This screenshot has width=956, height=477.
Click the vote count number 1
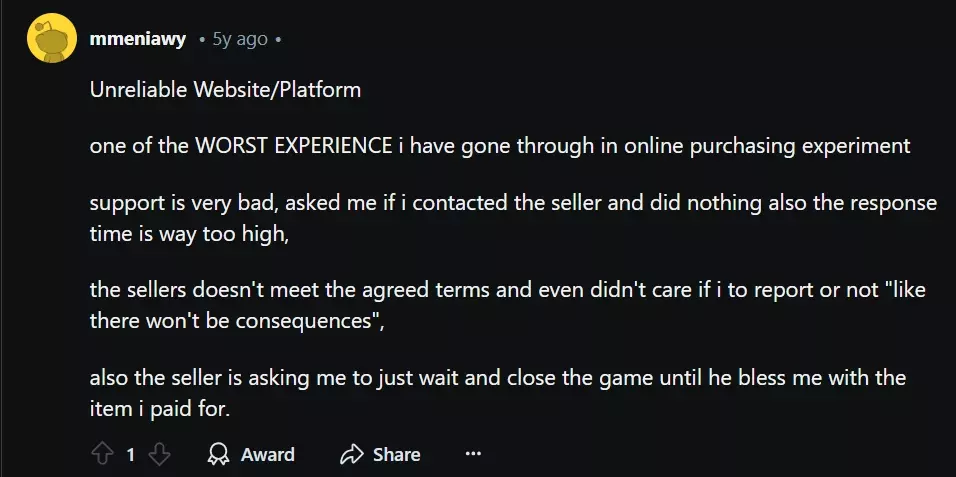(130, 455)
